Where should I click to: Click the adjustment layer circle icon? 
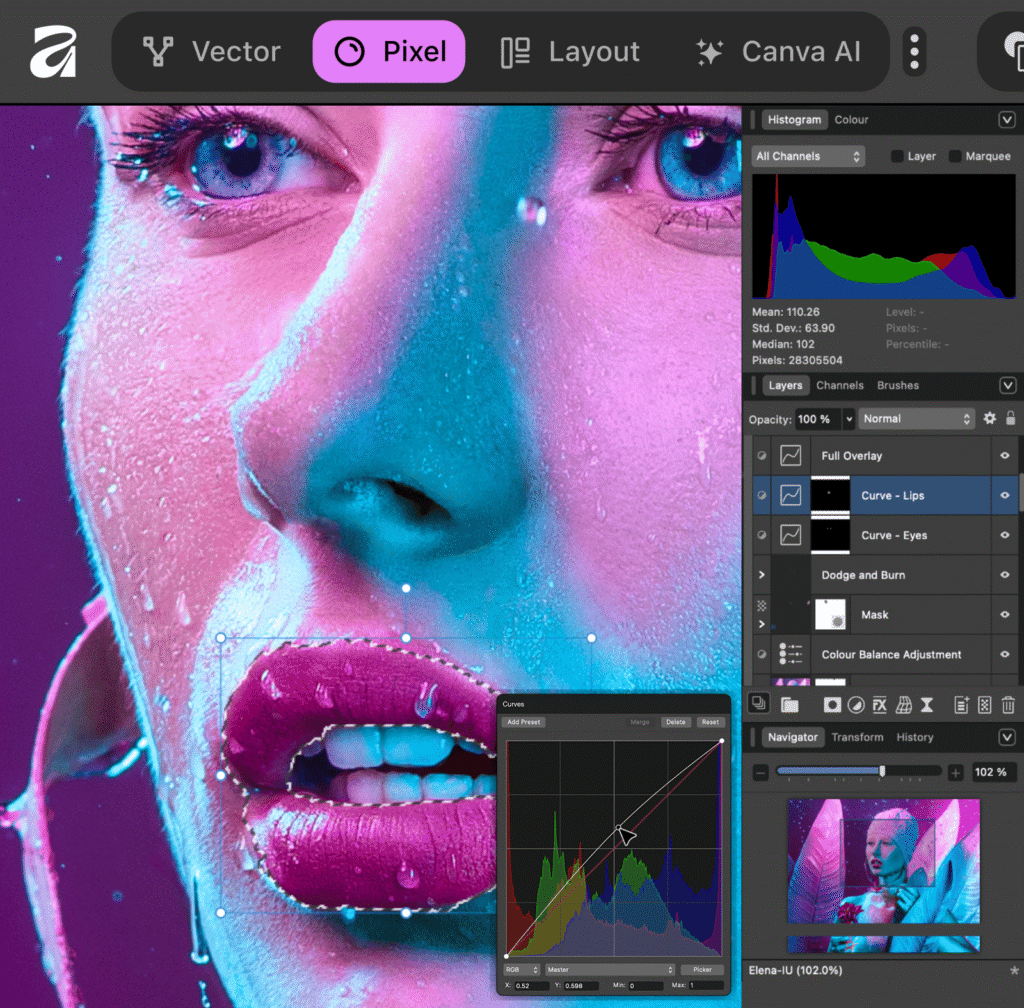tap(856, 705)
